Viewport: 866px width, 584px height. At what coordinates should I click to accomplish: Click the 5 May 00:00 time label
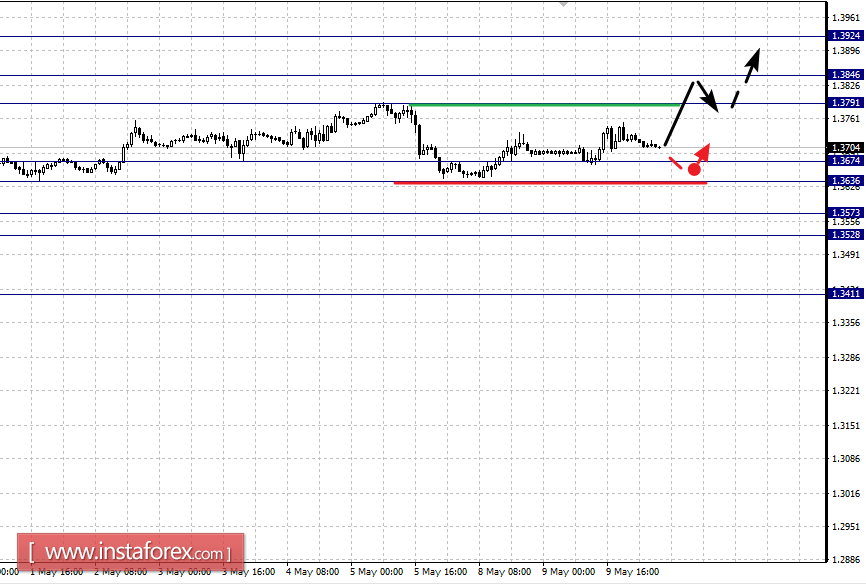coord(377,572)
